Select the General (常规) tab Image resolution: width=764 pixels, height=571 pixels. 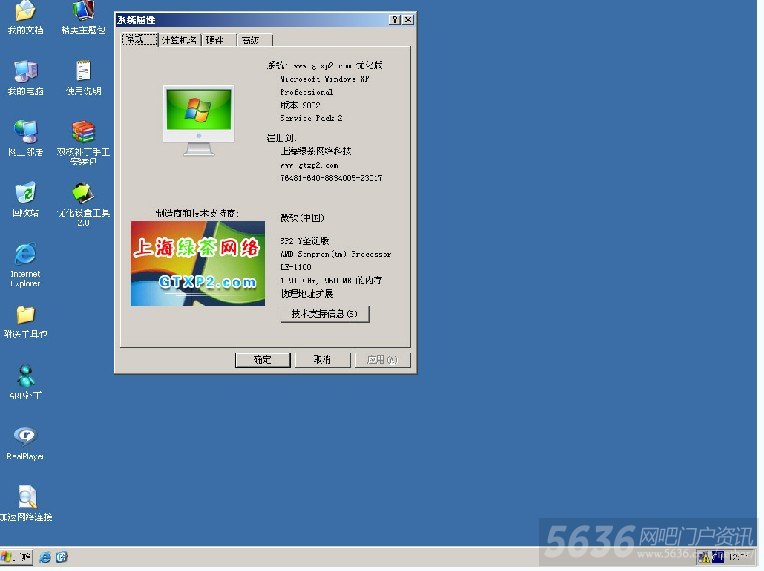point(140,39)
